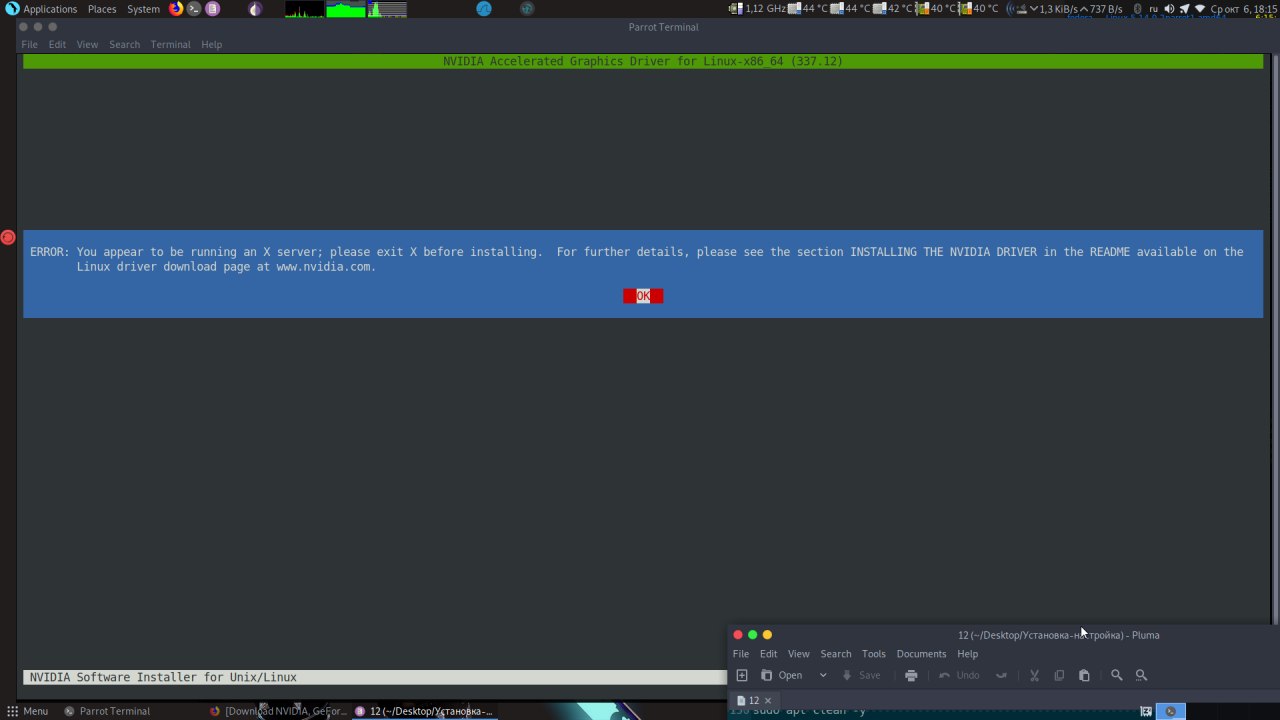Click the paper-plane tray icon
Image resolution: width=1280 pixels, height=720 pixels.
click(1184, 9)
